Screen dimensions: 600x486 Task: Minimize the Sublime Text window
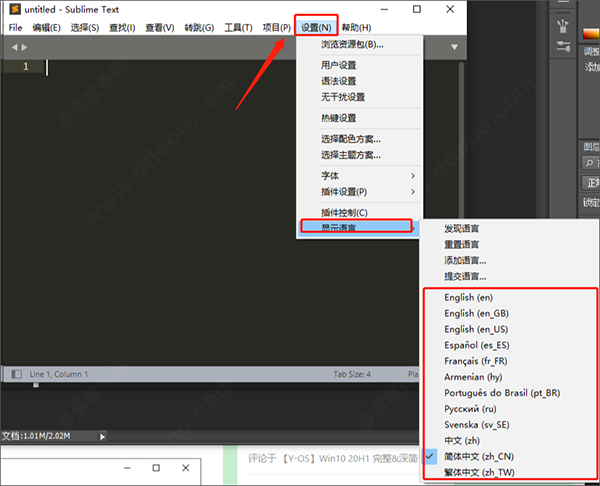pos(384,9)
